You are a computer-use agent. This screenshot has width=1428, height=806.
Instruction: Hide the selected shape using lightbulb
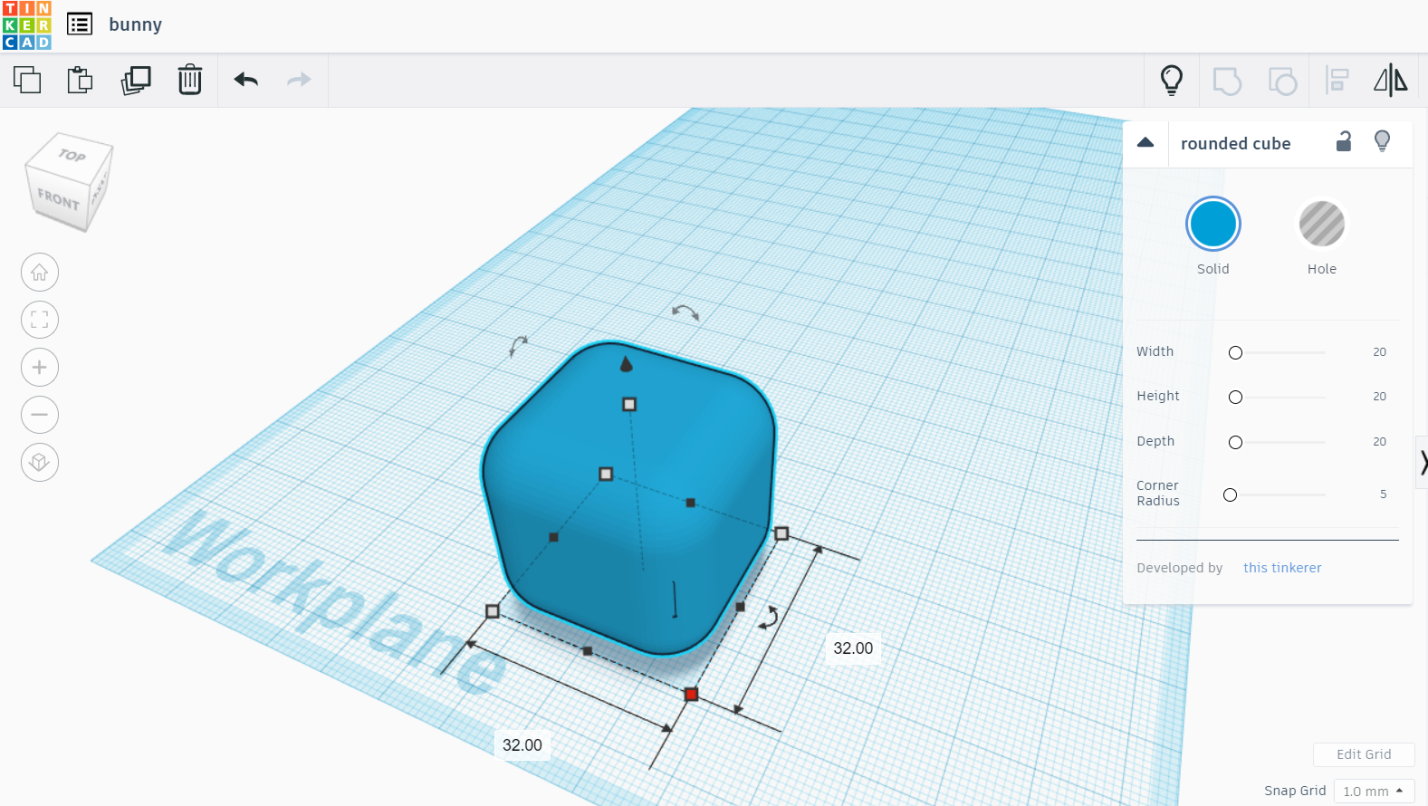point(1382,141)
